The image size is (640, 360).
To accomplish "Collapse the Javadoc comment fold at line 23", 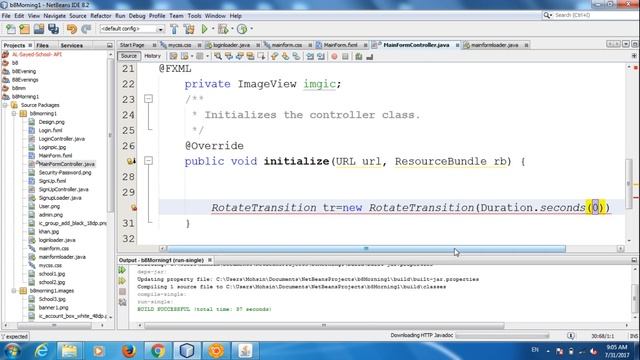I will click(149, 99).
